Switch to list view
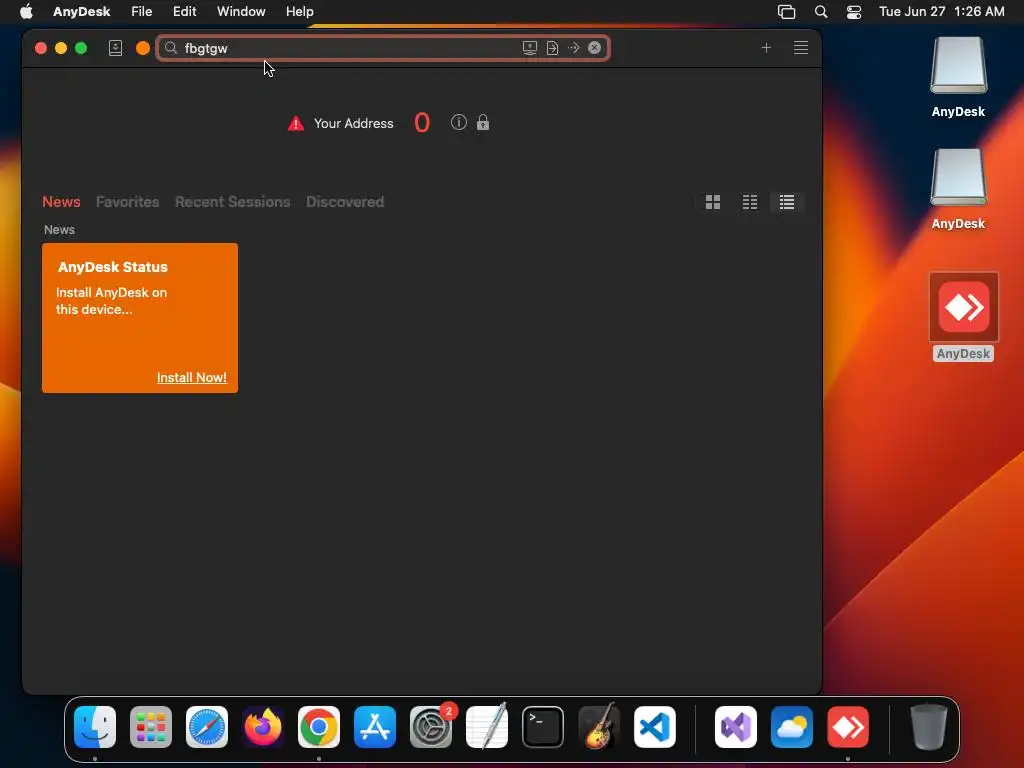1024x768 pixels. [787, 202]
